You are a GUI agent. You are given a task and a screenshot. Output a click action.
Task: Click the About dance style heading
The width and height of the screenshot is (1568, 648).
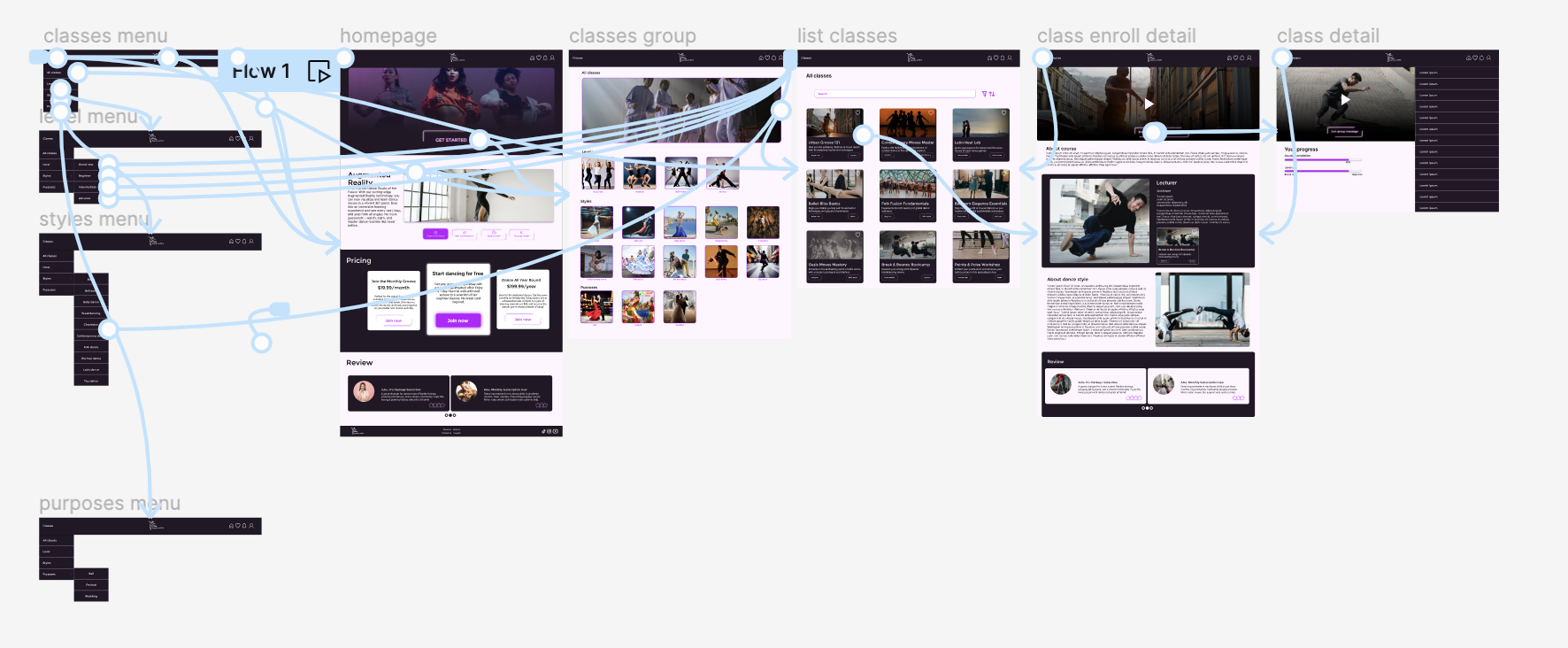pos(1068,279)
